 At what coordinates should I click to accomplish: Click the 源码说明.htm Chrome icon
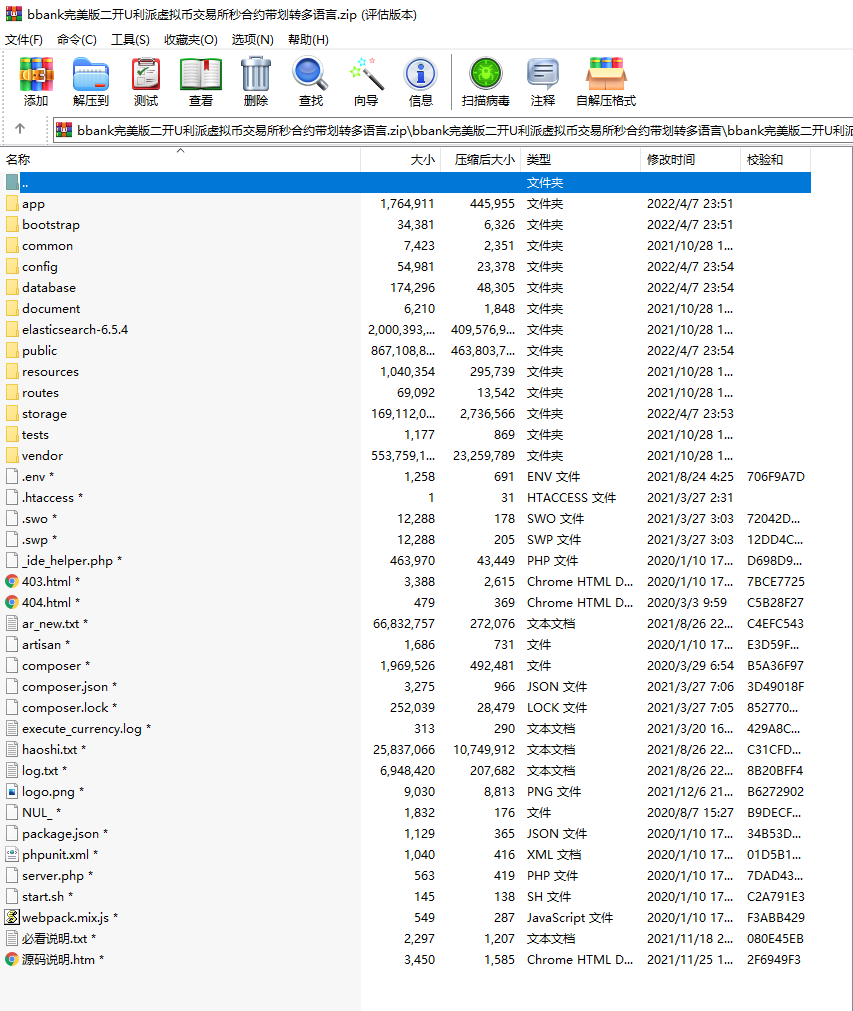[12, 959]
